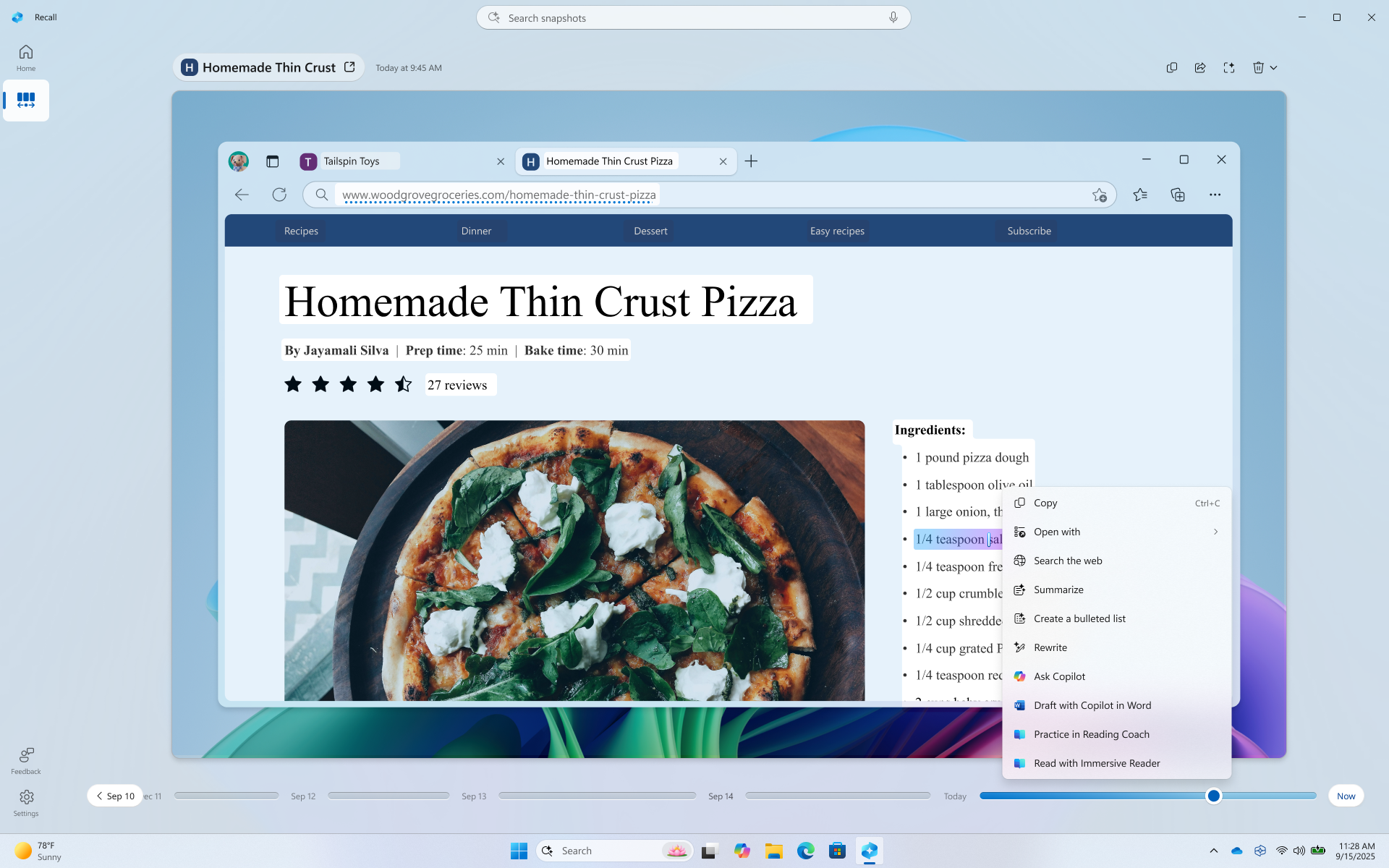Show hidden icons in the system tray

(x=1214, y=851)
